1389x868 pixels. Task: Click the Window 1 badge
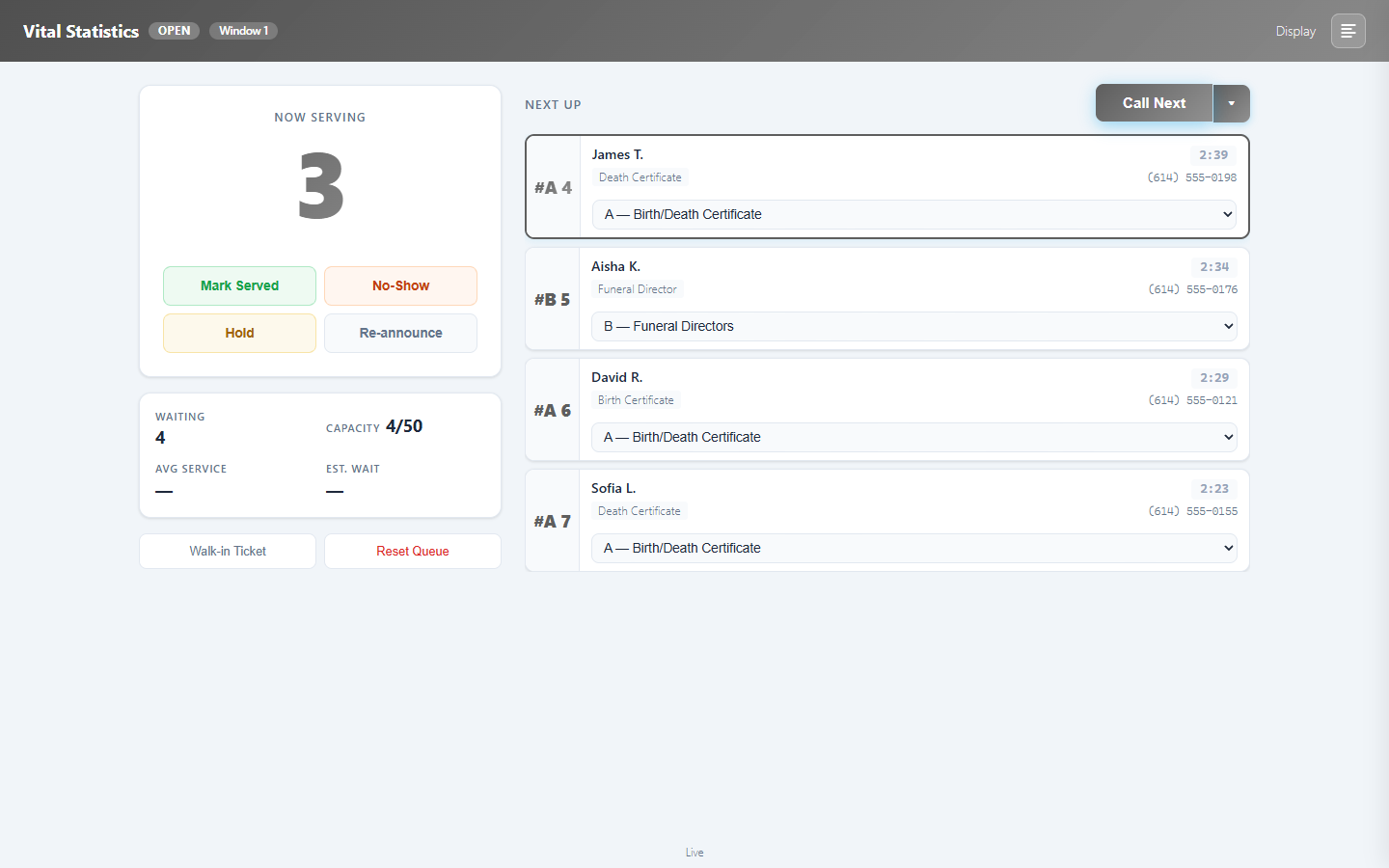[243, 31]
